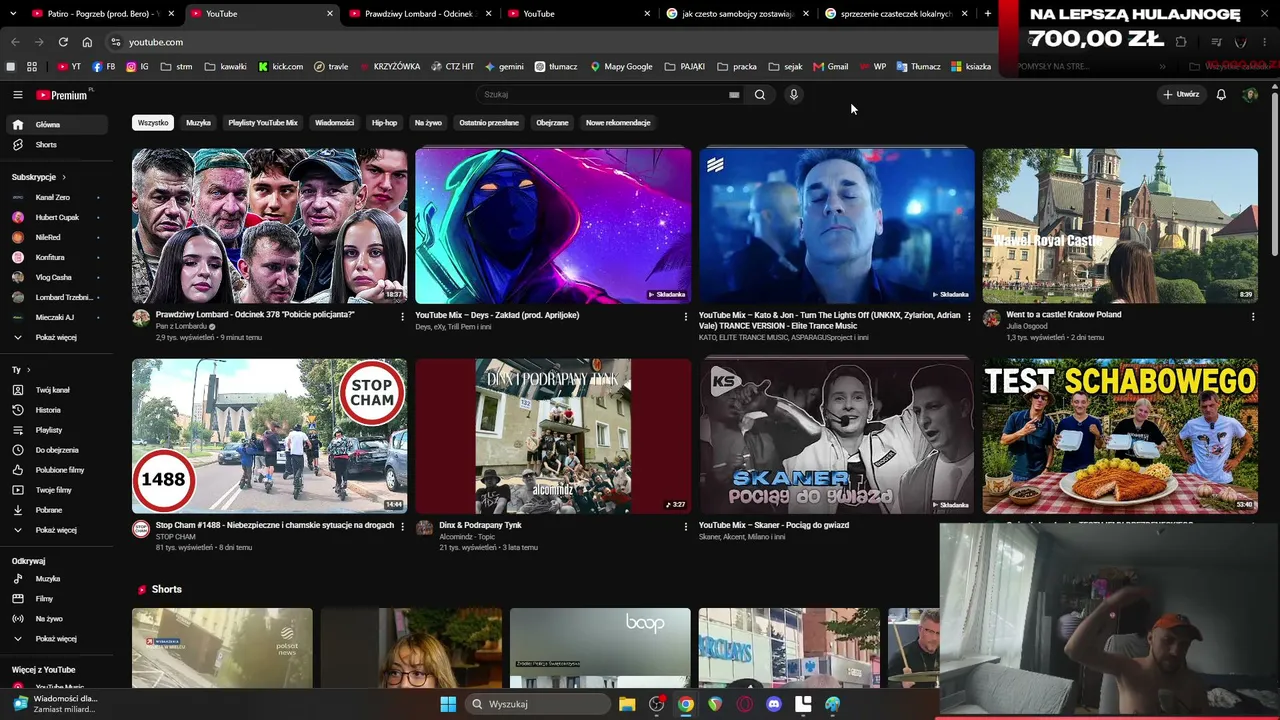Image resolution: width=1280 pixels, height=720 pixels.
Task: Select the Wszystko filter chip
Action: point(153,123)
